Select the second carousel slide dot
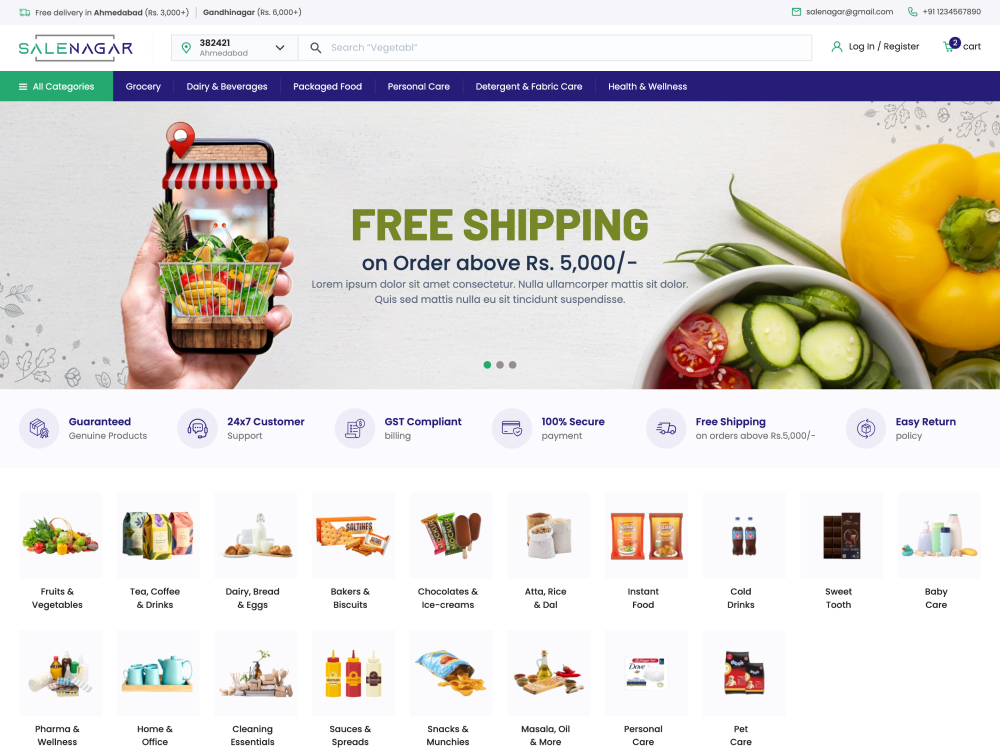 click(x=500, y=365)
